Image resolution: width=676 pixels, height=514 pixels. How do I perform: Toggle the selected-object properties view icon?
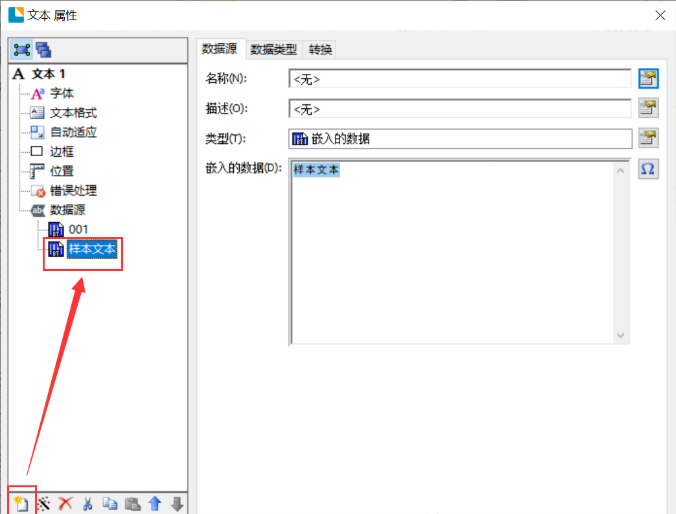coord(22,50)
